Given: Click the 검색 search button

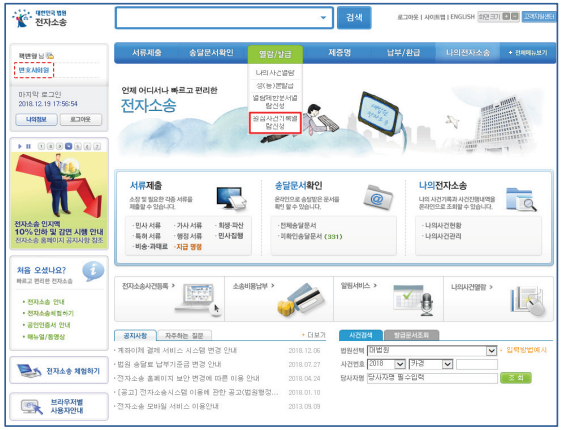Looking at the screenshot, I should tap(354, 17).
